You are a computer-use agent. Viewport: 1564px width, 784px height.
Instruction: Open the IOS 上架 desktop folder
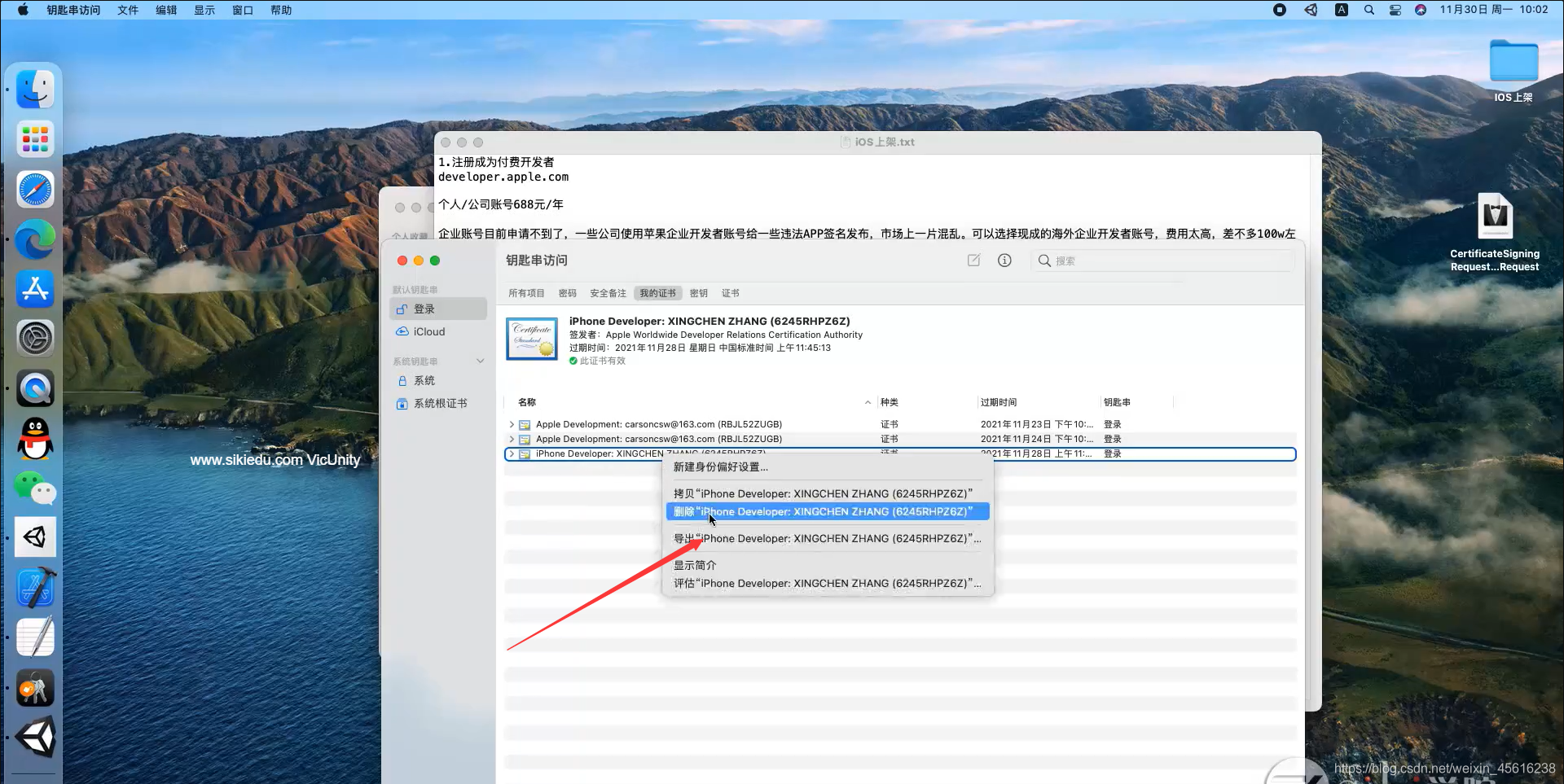(1513, 70)
